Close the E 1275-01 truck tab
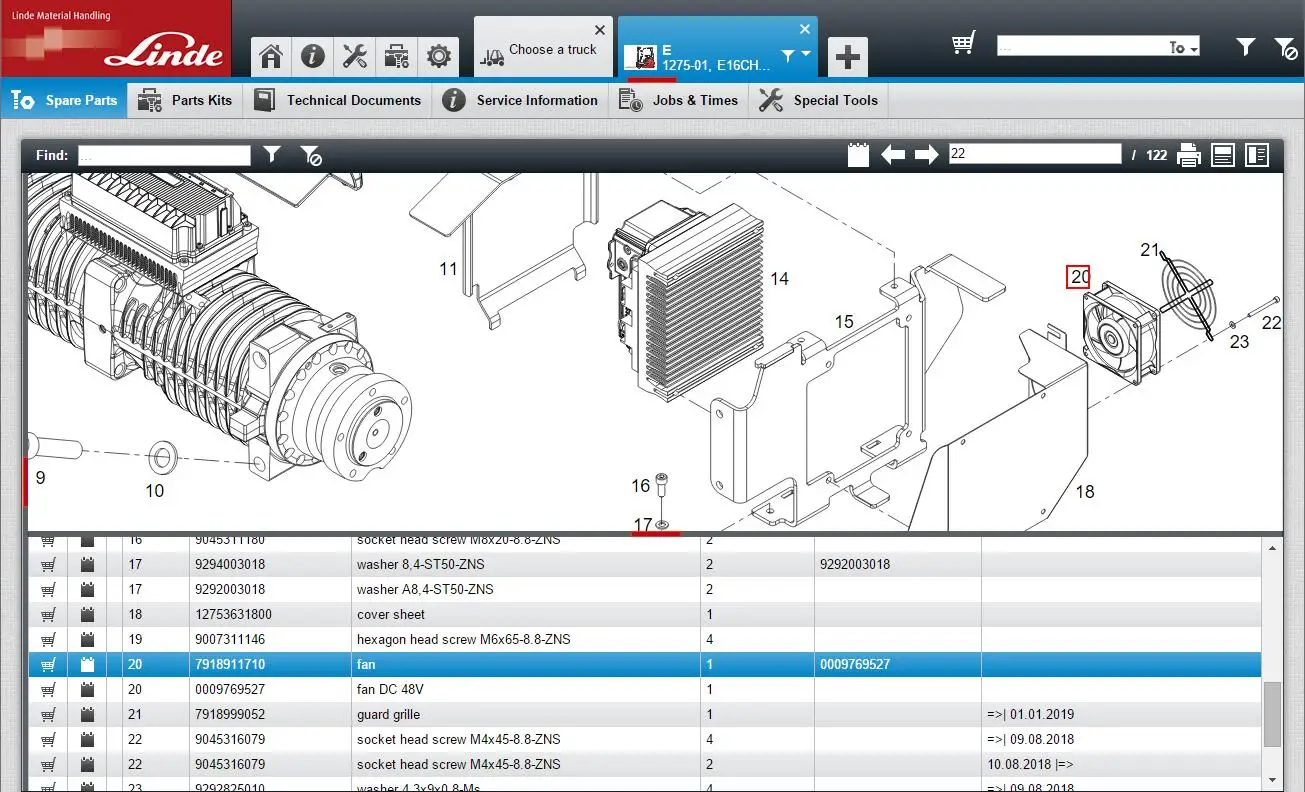This screenshot has width=1305, height=792. click(805, 29)
